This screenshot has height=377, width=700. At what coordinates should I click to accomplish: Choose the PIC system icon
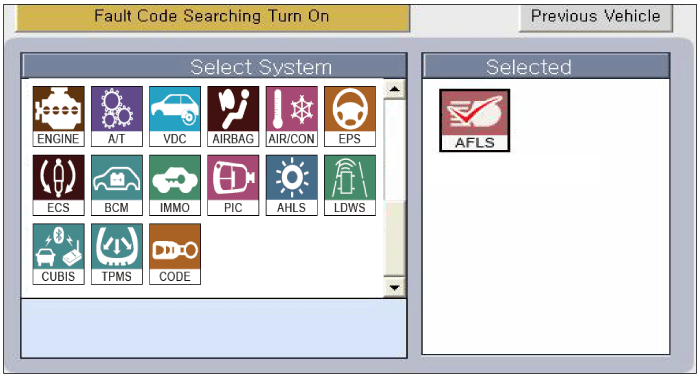(x=233, y=185)
